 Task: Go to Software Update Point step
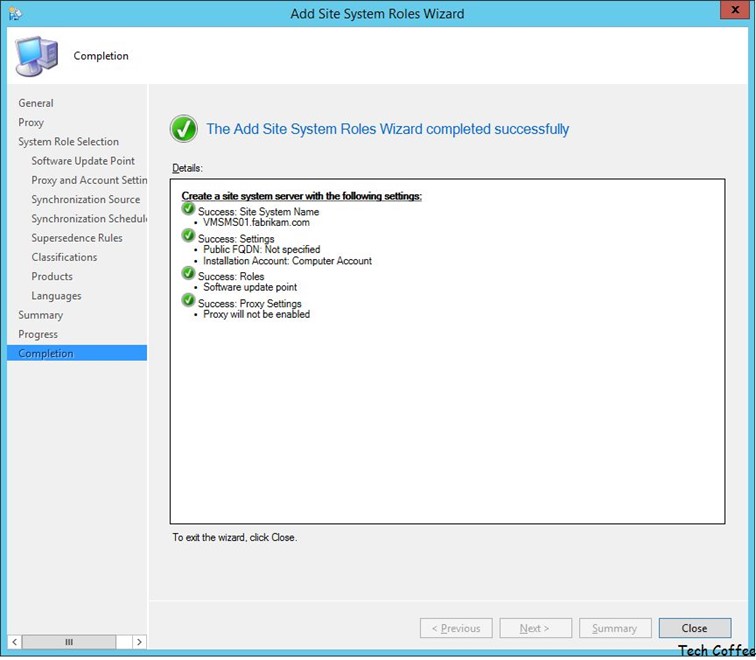tap(83, 161)
